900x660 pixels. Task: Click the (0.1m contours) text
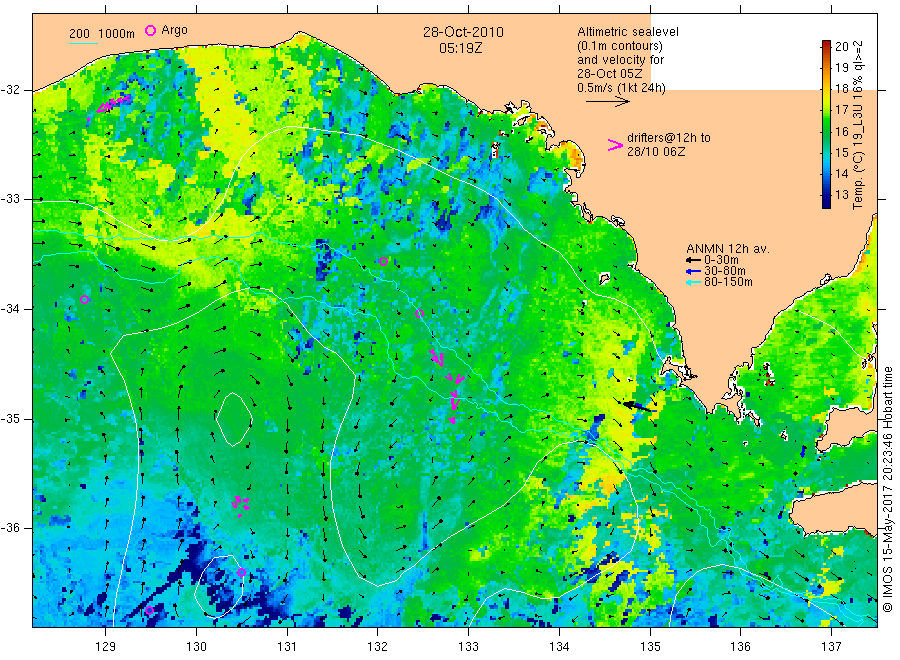[x=620, y=46]
